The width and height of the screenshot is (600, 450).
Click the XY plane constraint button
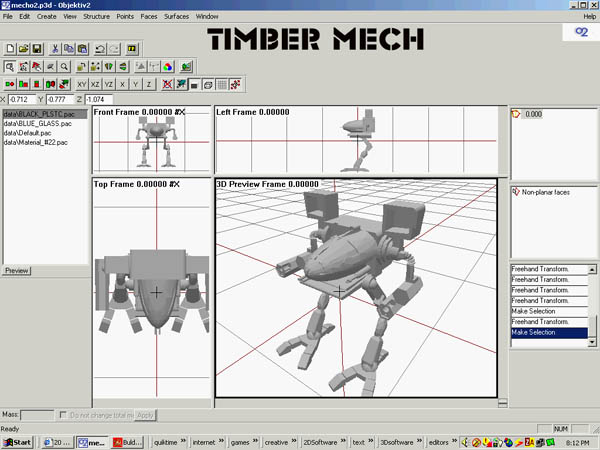tap(82, 84)
